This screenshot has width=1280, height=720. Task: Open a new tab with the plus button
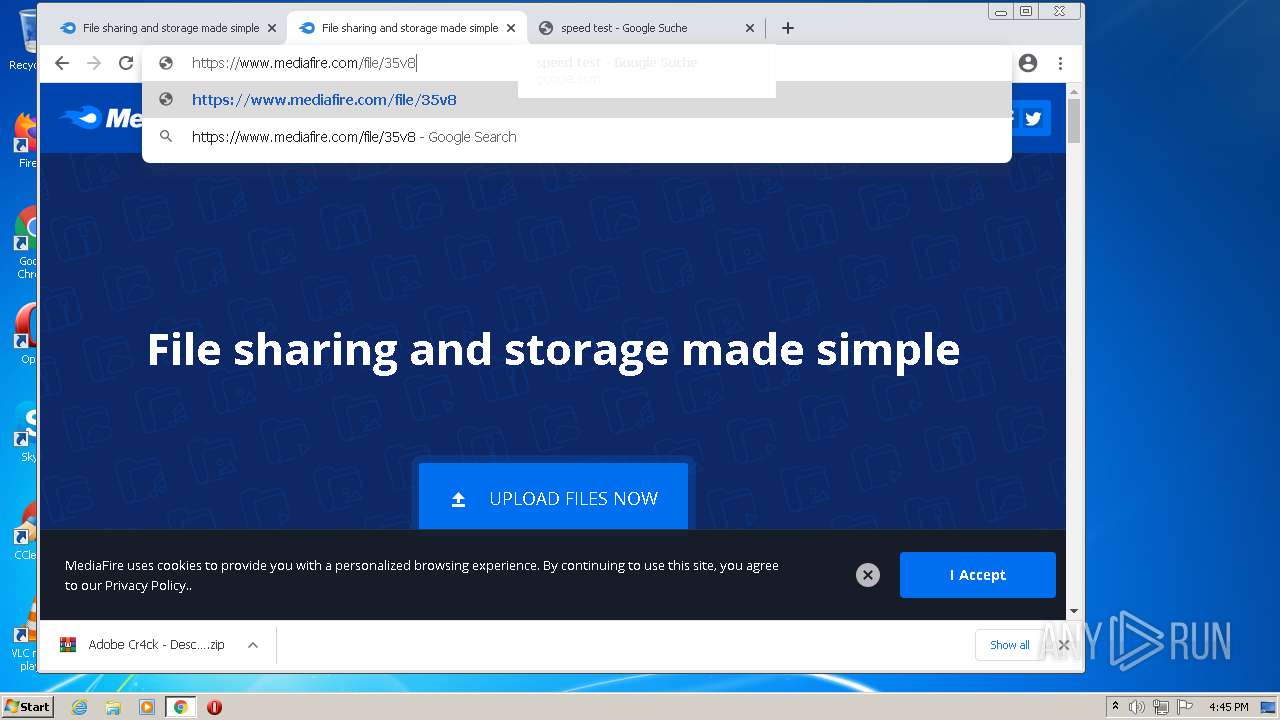click(788, 28)
